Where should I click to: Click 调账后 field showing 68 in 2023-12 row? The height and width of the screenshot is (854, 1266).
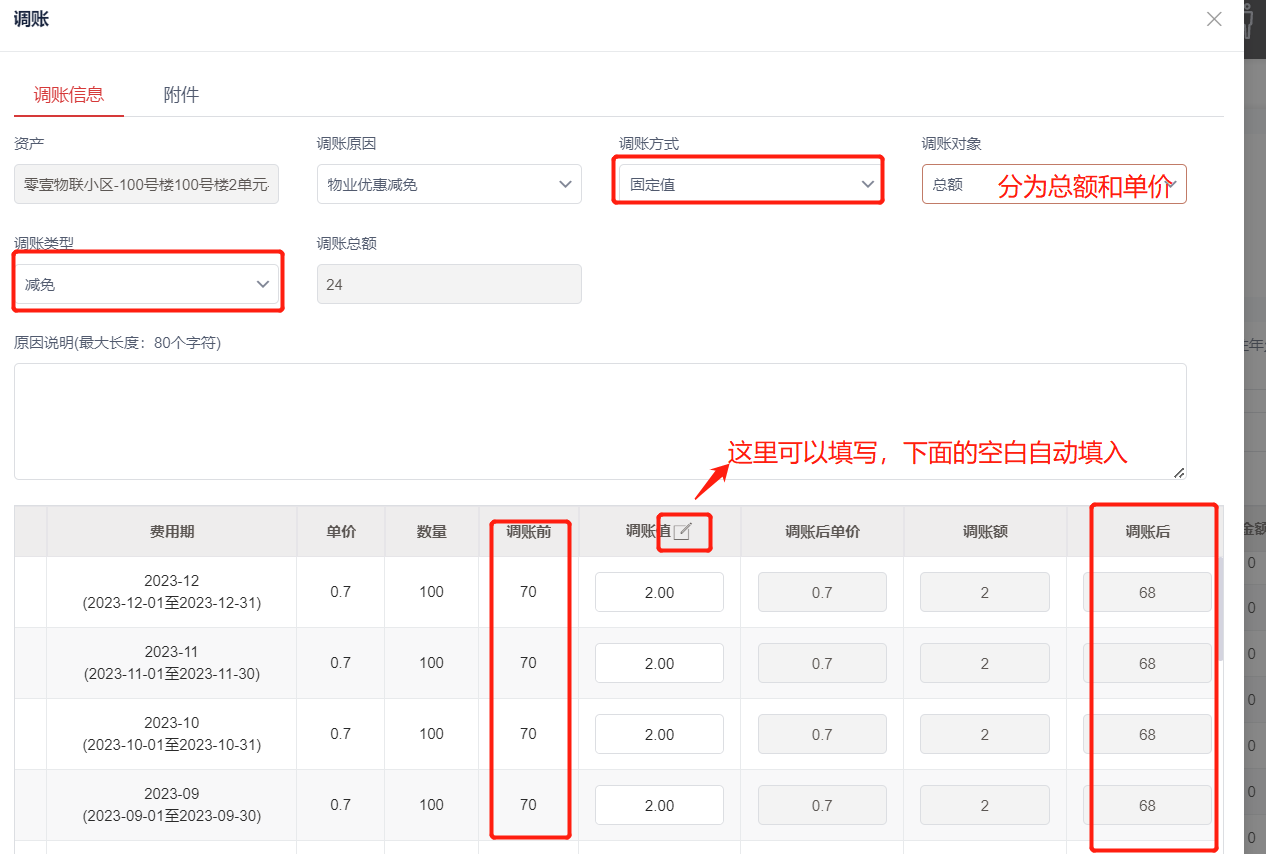pyautogui.click(x=1147, y=592)
